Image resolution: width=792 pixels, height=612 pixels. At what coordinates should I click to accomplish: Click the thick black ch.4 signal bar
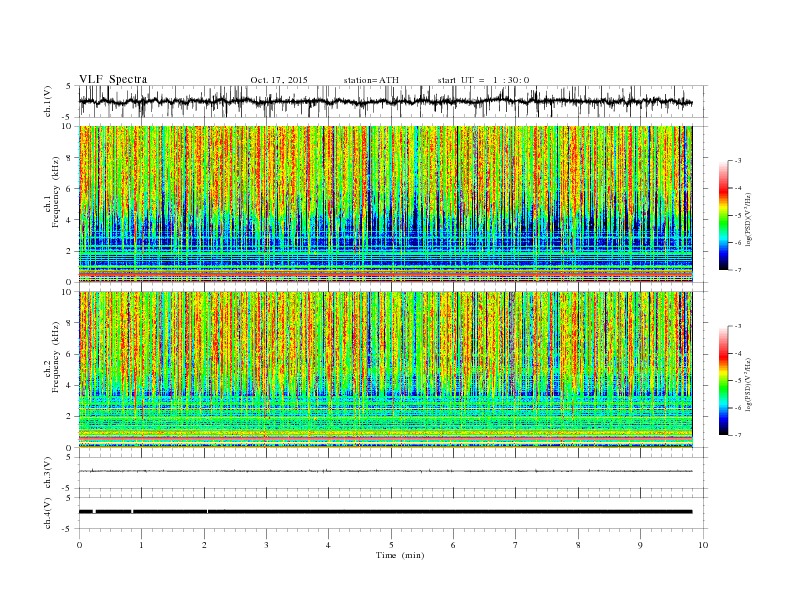pos(385,512)
